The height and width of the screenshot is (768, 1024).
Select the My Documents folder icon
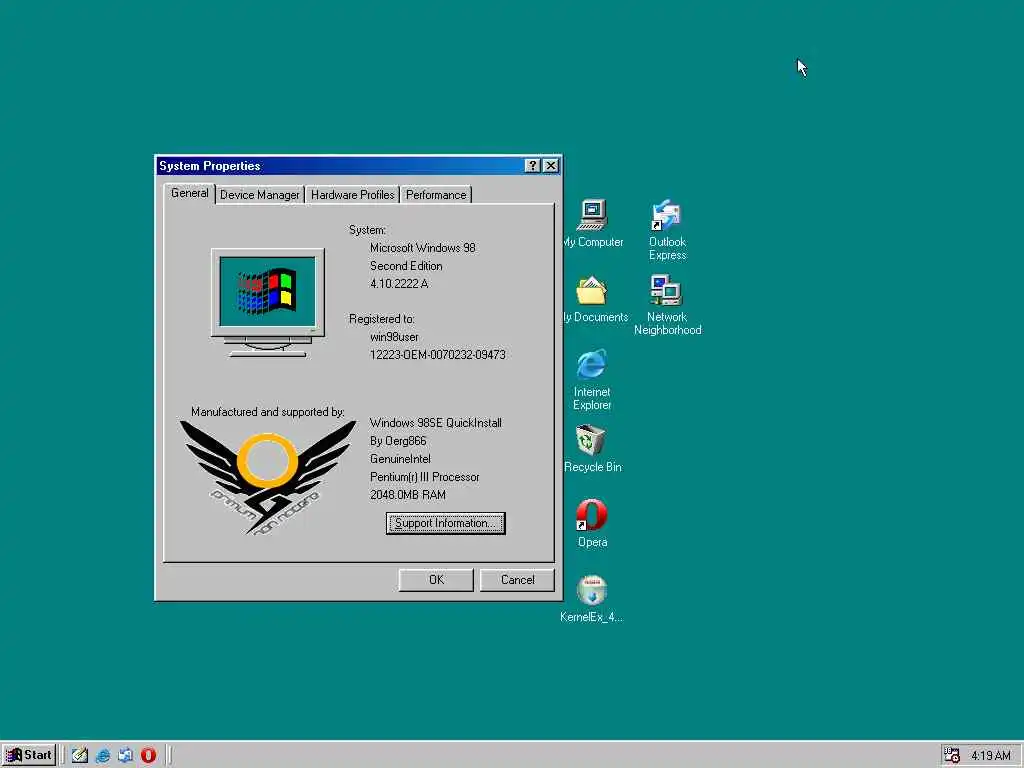pos(592,298)
